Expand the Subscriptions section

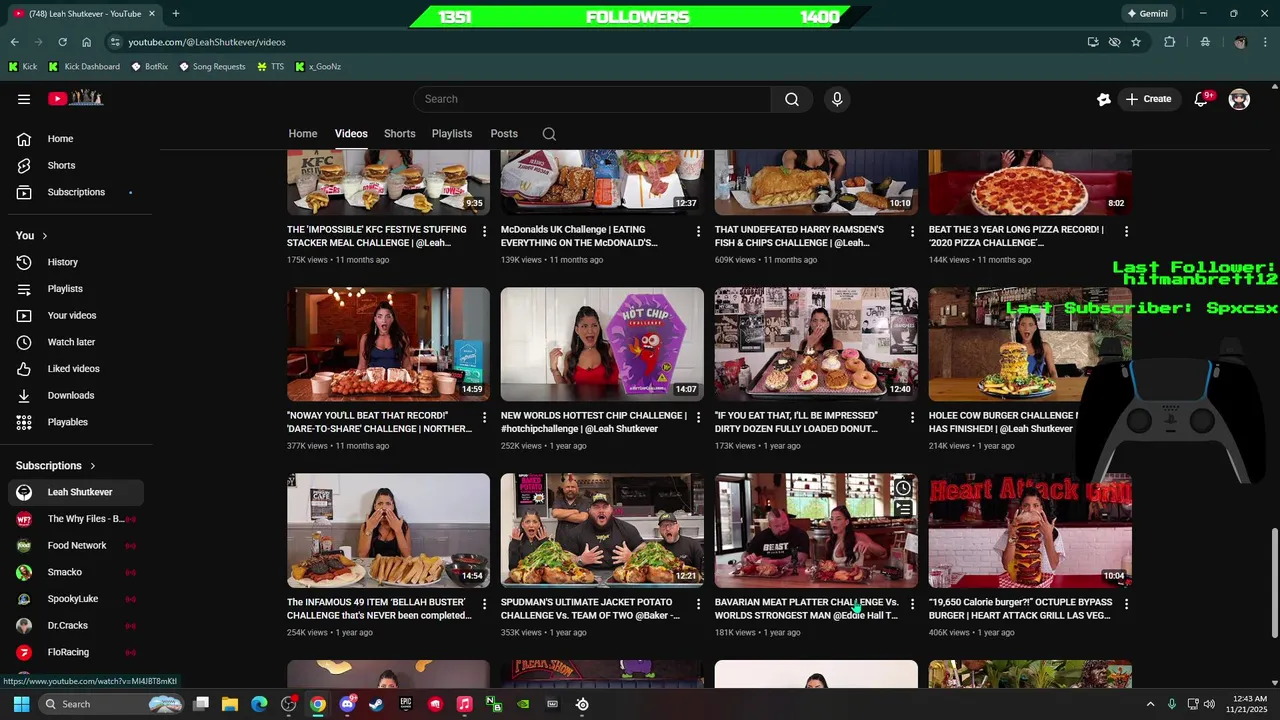[56, 466]
